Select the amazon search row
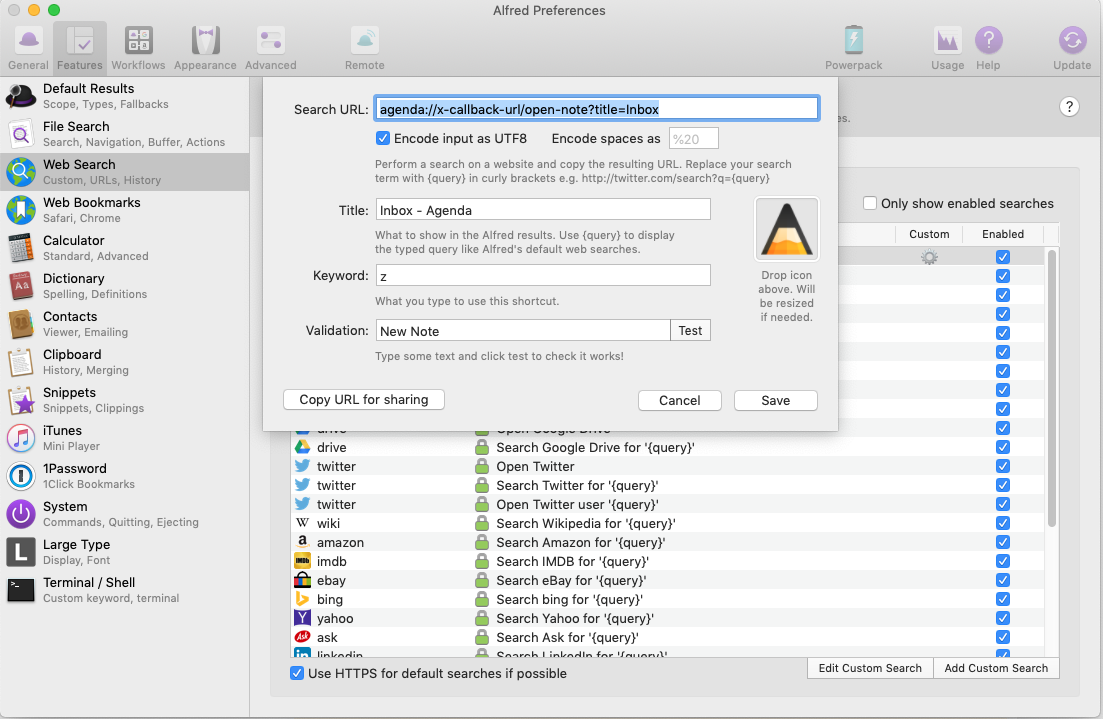This screenshot has width=1103, height=719. click(x=668, y=542)
